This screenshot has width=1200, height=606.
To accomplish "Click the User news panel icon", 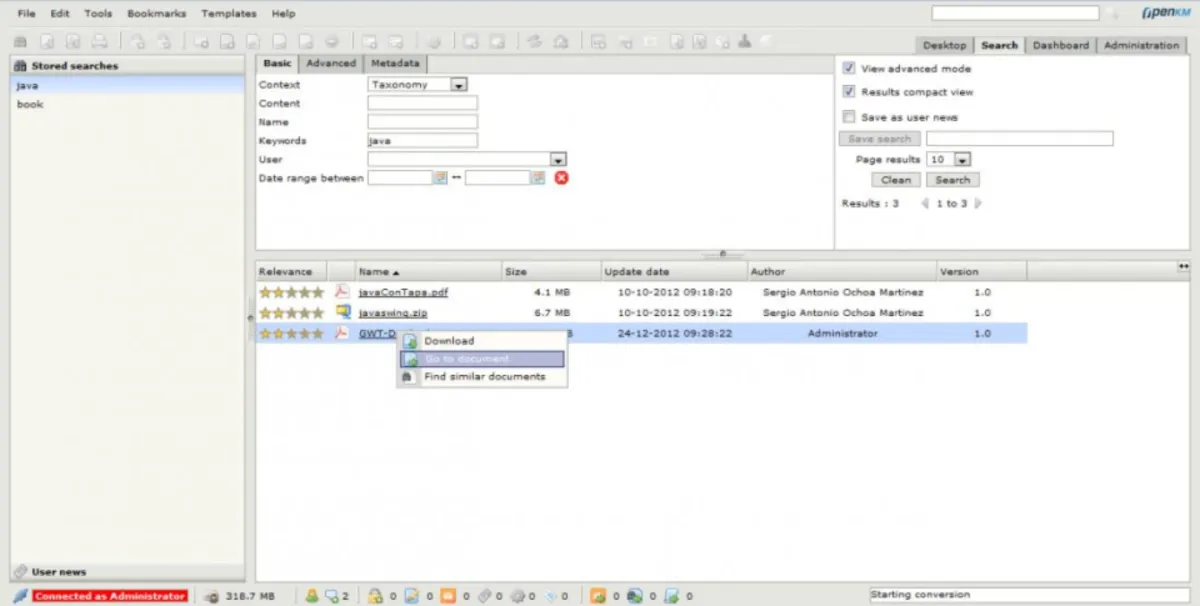I will pos(20,572).
